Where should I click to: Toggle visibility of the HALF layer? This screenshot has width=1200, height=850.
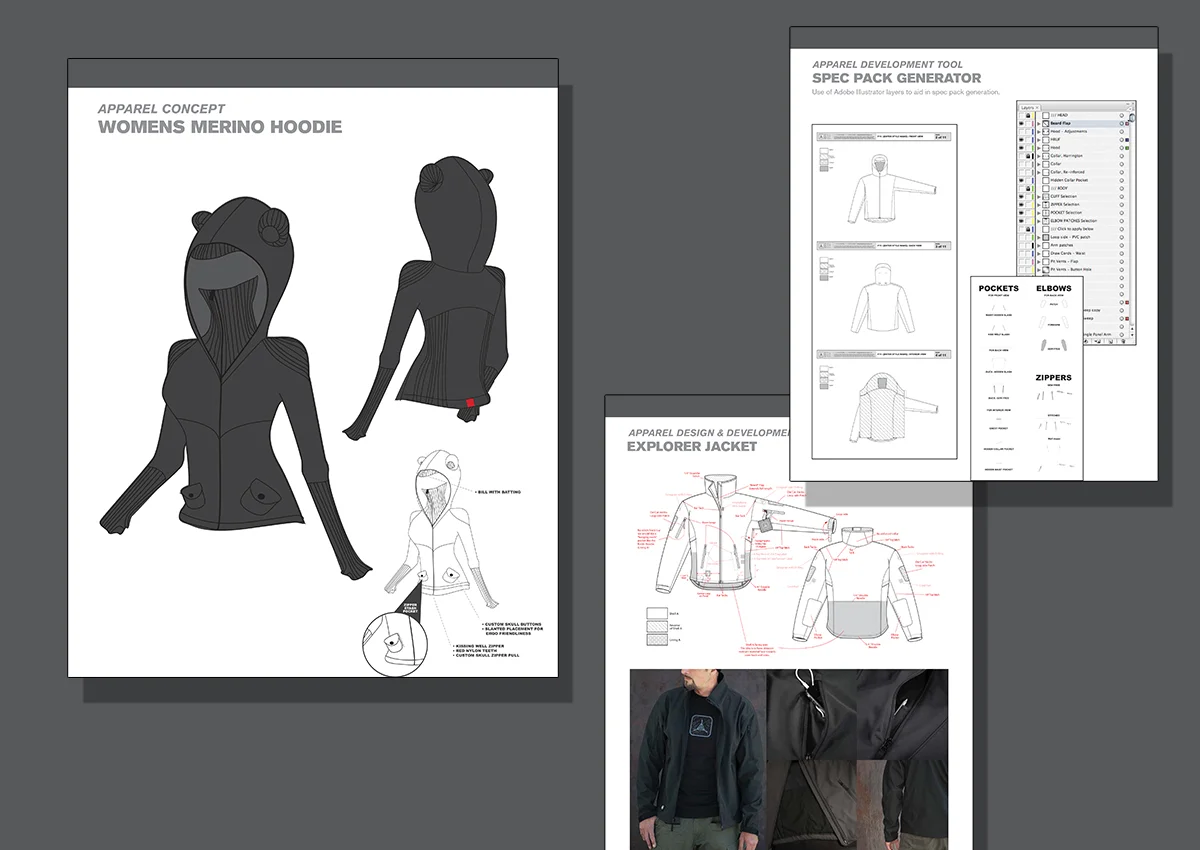[1020, 139]
